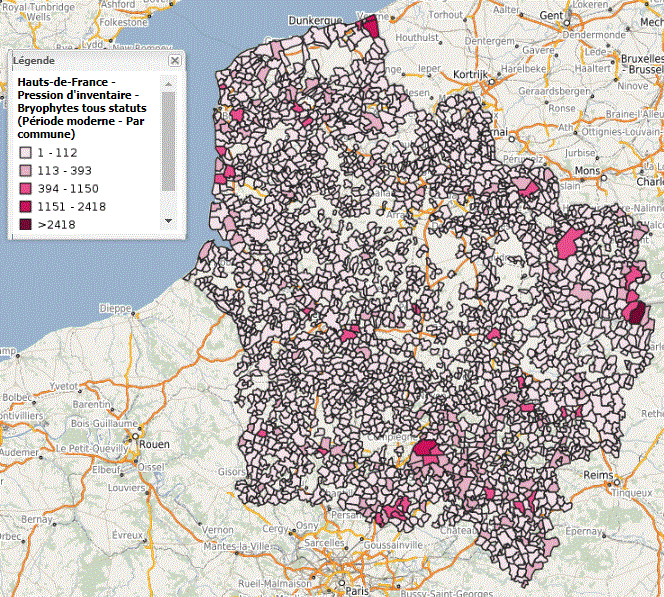This screenshot has width=664, height=597.
Task: Click the Bruxelles label on map
Action: [x=641, y=59]
